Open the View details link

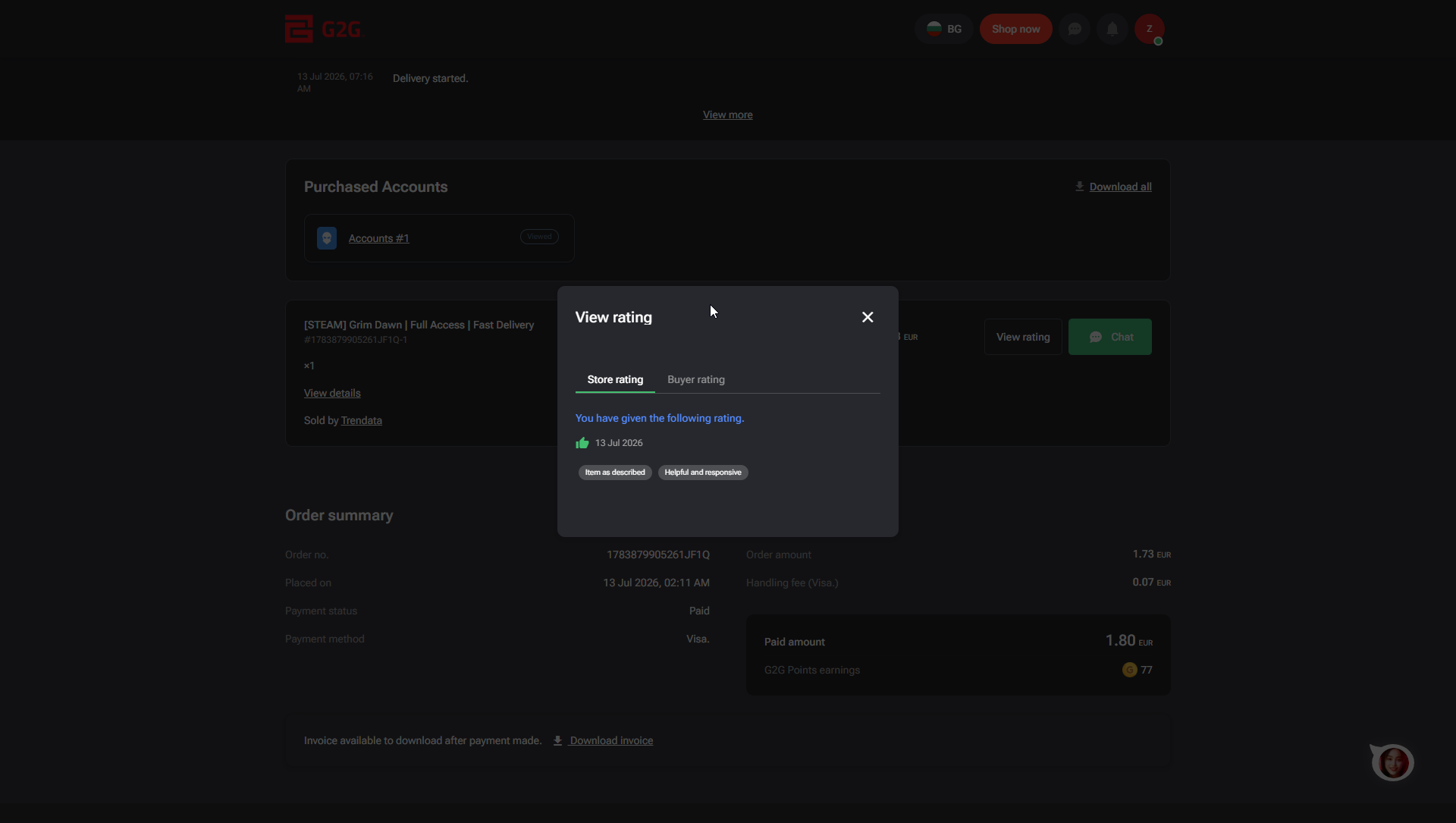[x=332, y=393]
